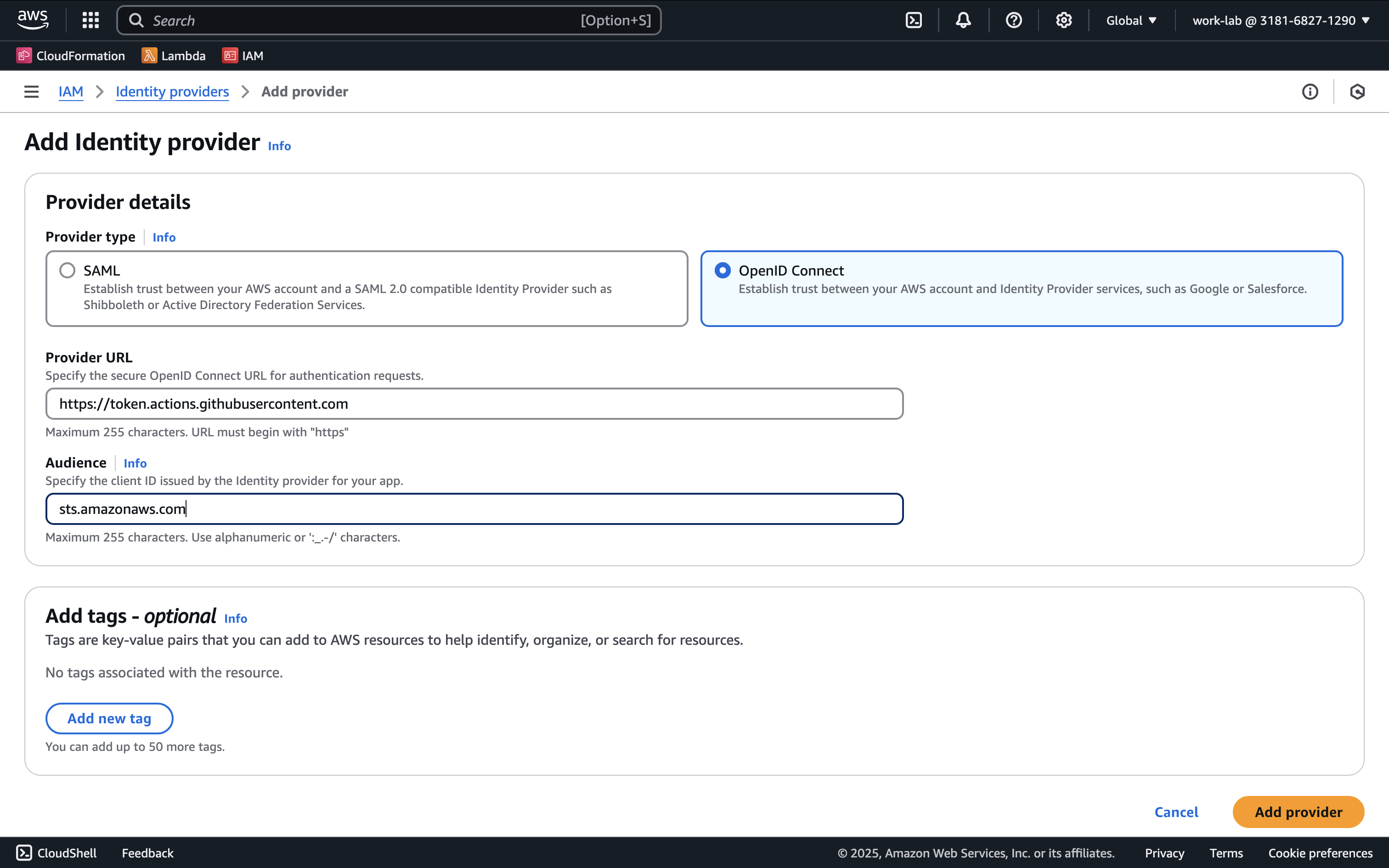Open the services grid menu icon
This screenshot has width=1389, height=868.
90,20
